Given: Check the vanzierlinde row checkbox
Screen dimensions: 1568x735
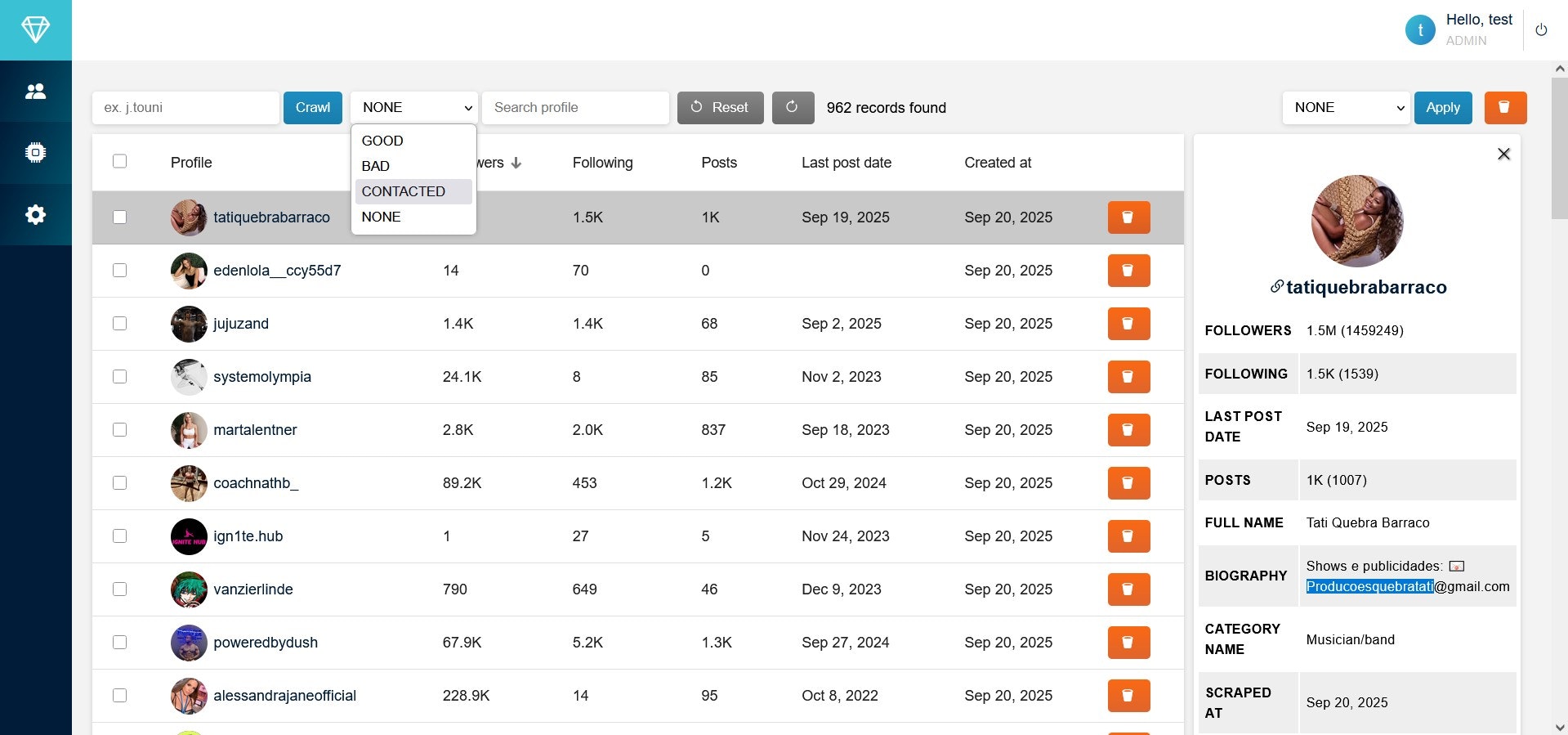Looking at the screenshot, I should [120, 589].
